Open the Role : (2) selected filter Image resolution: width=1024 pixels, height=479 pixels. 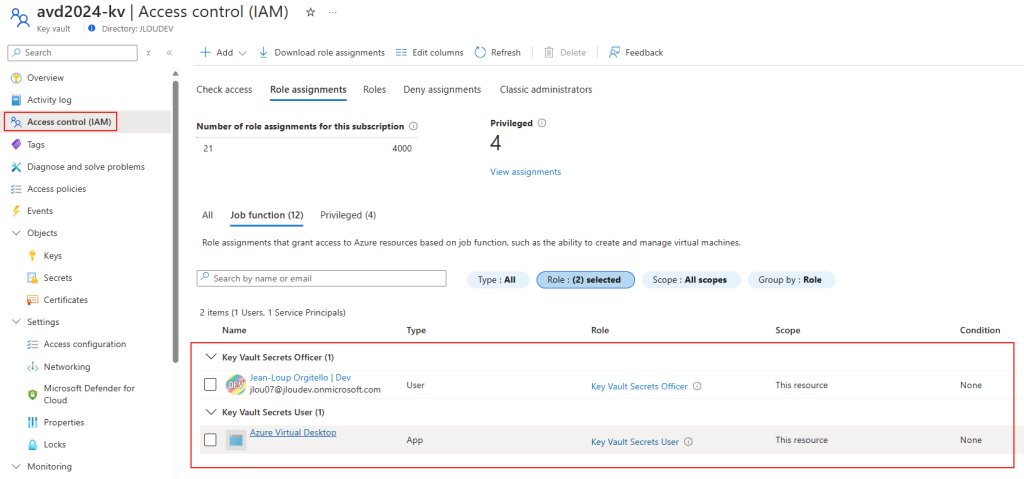(x=585, y=280)
